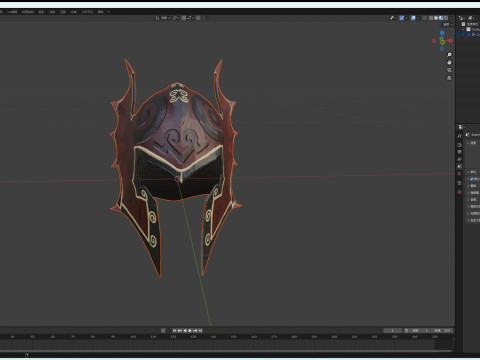Open transform orientation 全局 dropdown
Screen dimensions: 480x360
tap(163, 18)
